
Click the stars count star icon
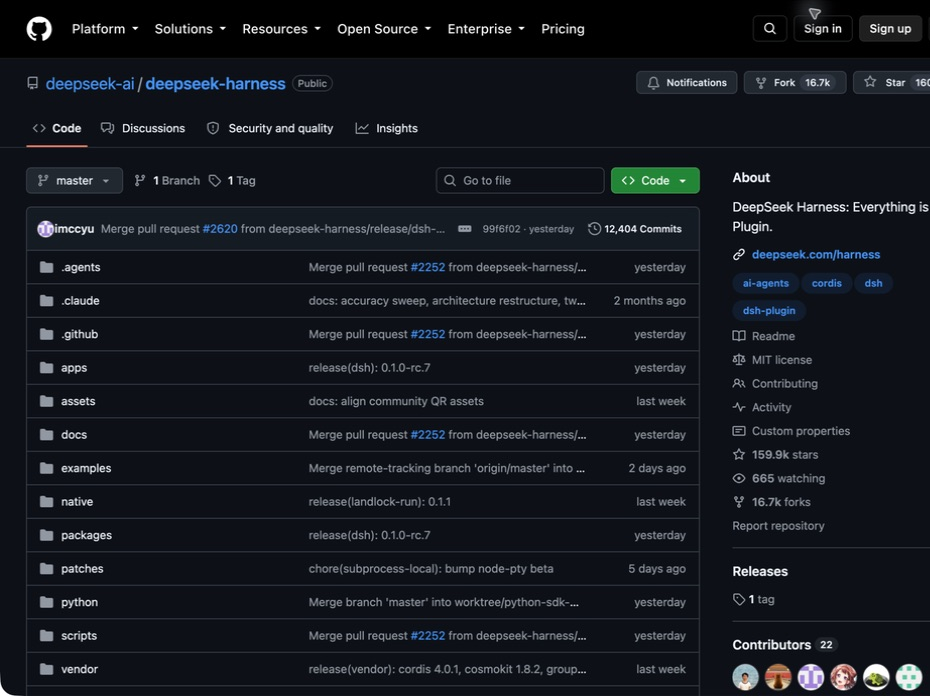click(x=738, y=455)
